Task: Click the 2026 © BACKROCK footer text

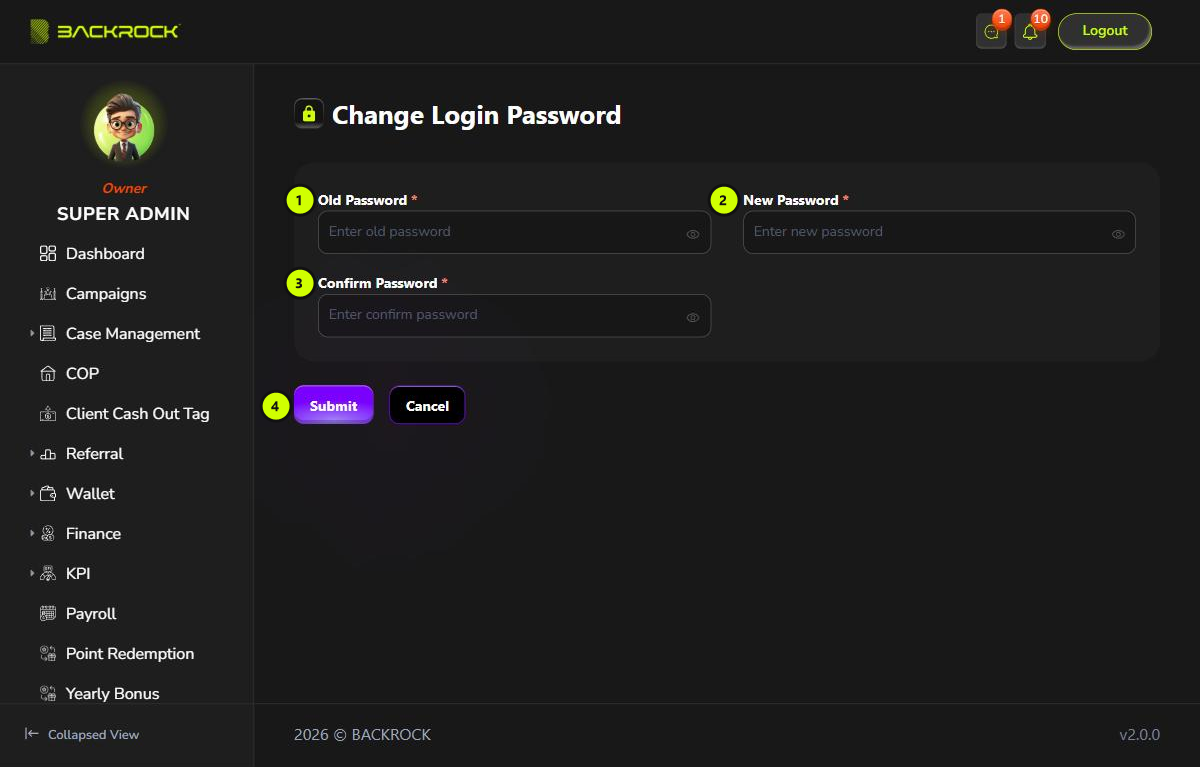Action: pyautogui.click(x=362, y=735)
